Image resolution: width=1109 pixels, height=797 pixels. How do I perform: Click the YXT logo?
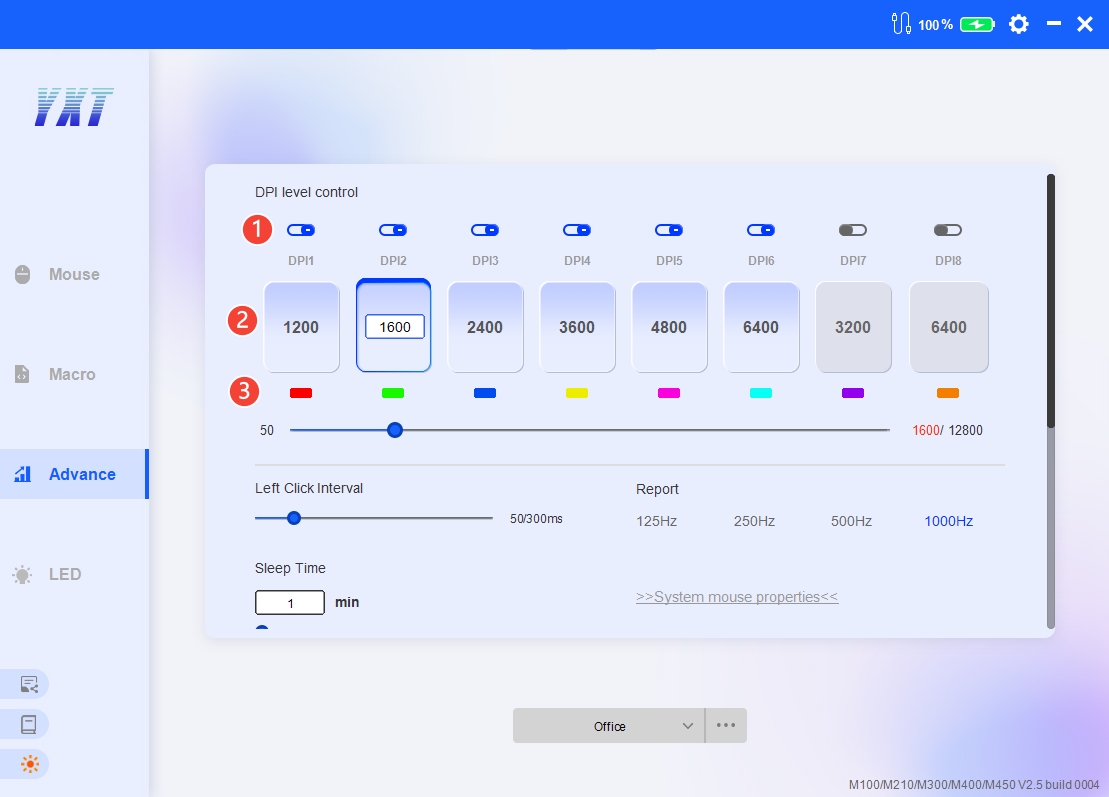74,107
